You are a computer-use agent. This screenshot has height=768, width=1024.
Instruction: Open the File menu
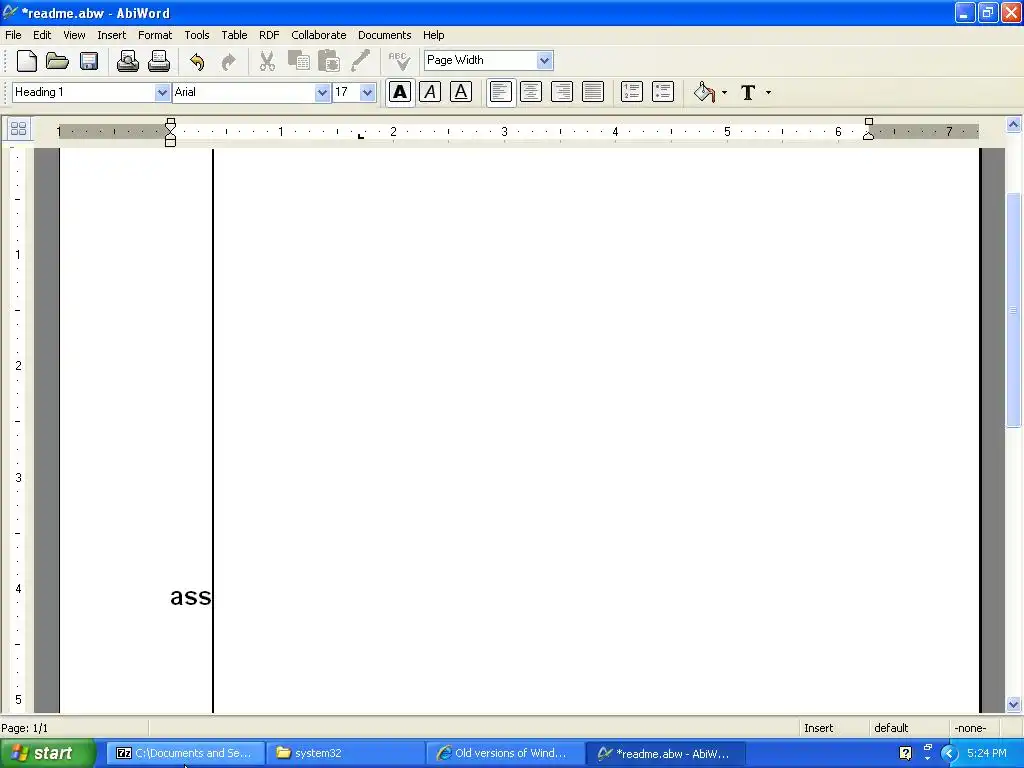pyautogui.click(x=13, y=35)
